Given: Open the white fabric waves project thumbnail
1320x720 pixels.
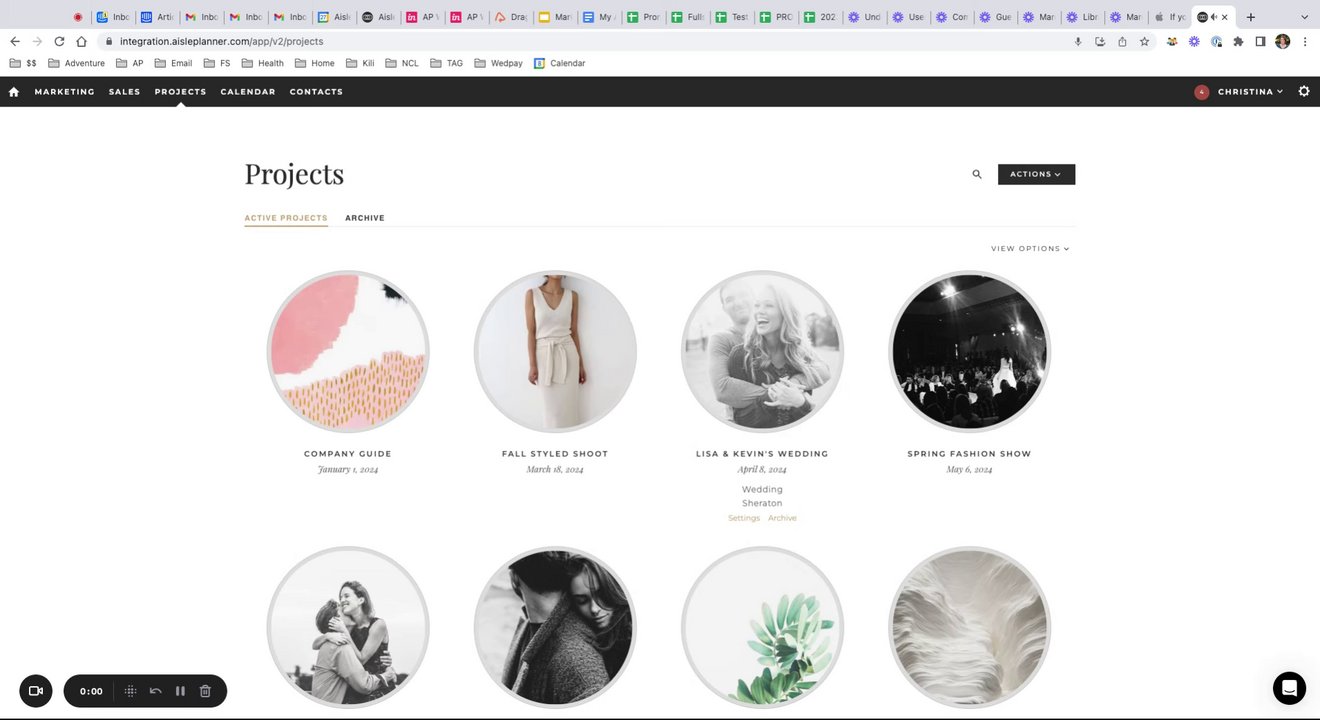Looking at the screenshot, I should point(969,627).
